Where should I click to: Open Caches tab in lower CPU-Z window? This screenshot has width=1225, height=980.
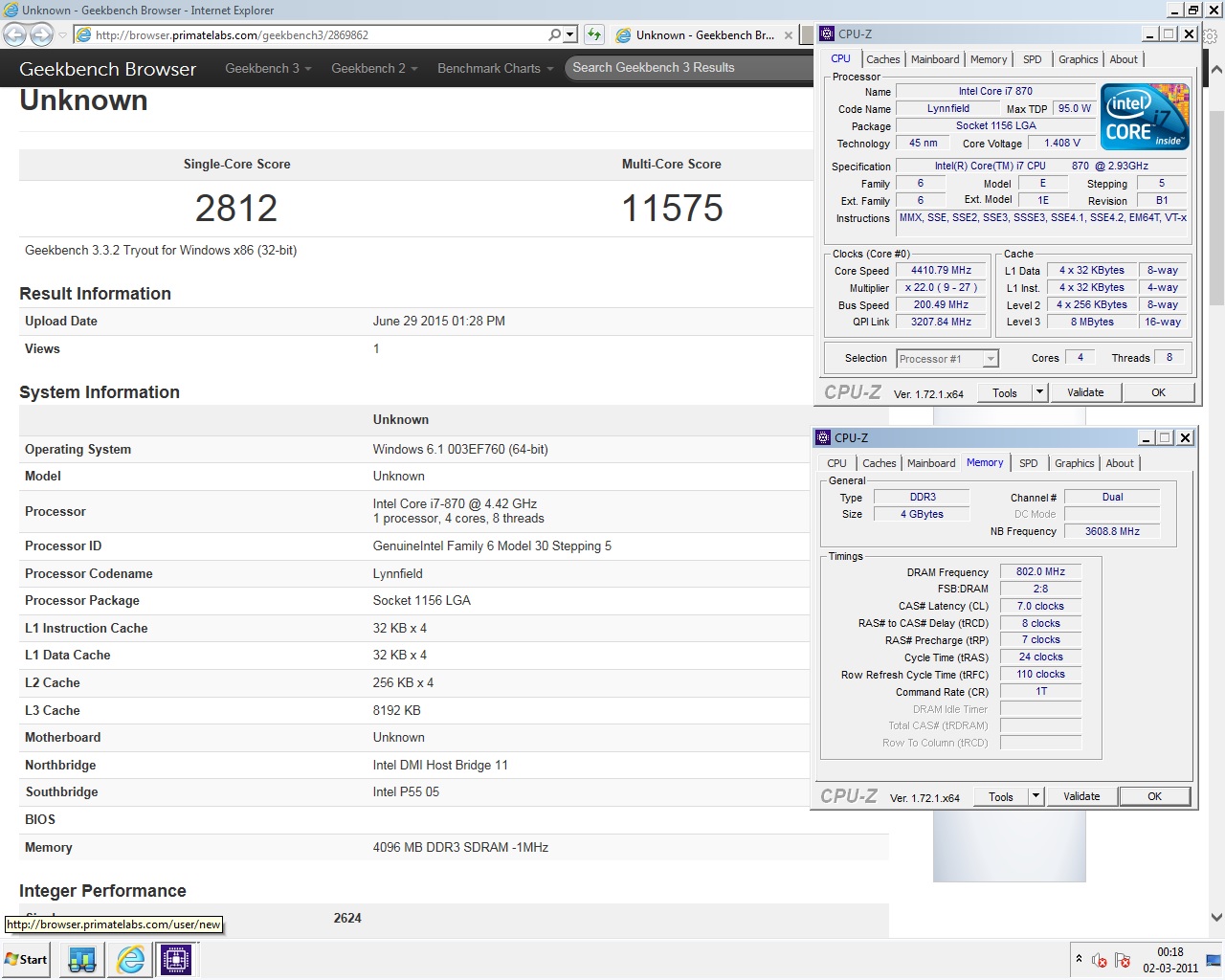[x=880, y=463]
